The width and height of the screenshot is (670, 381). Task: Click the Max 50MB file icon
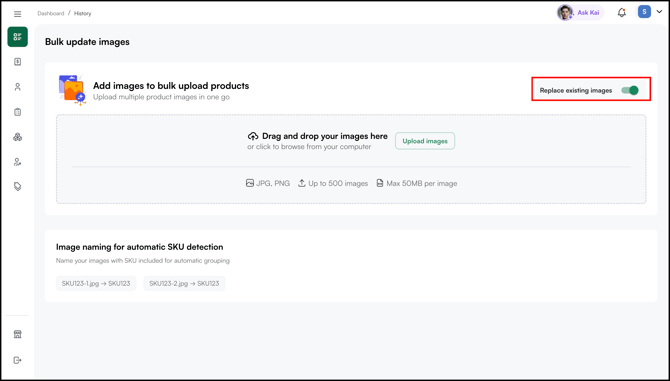[379, 183]
